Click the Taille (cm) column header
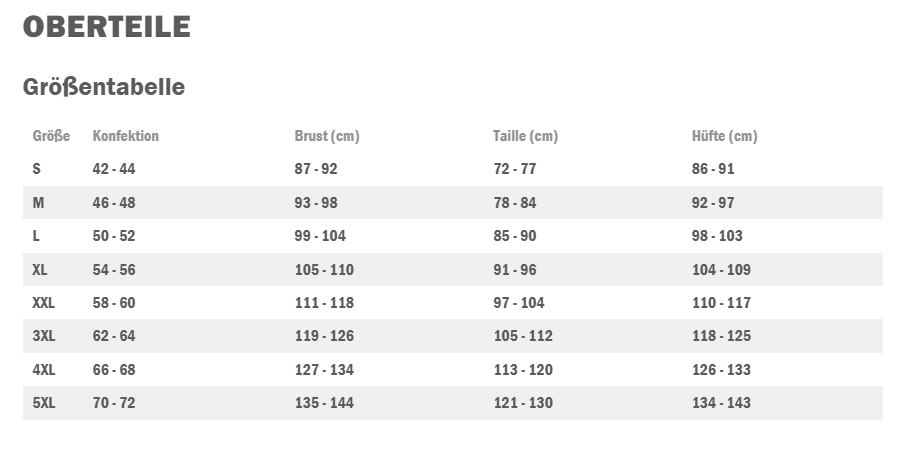Image resolution: width=922 pixels, height=450 pixels. 526,136
